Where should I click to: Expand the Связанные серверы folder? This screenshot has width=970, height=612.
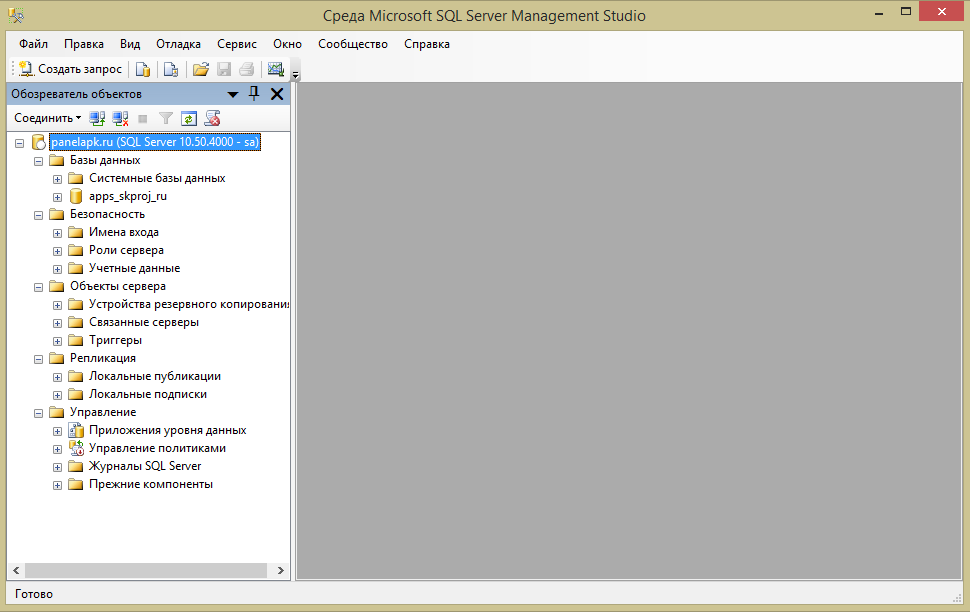(58, 323)
